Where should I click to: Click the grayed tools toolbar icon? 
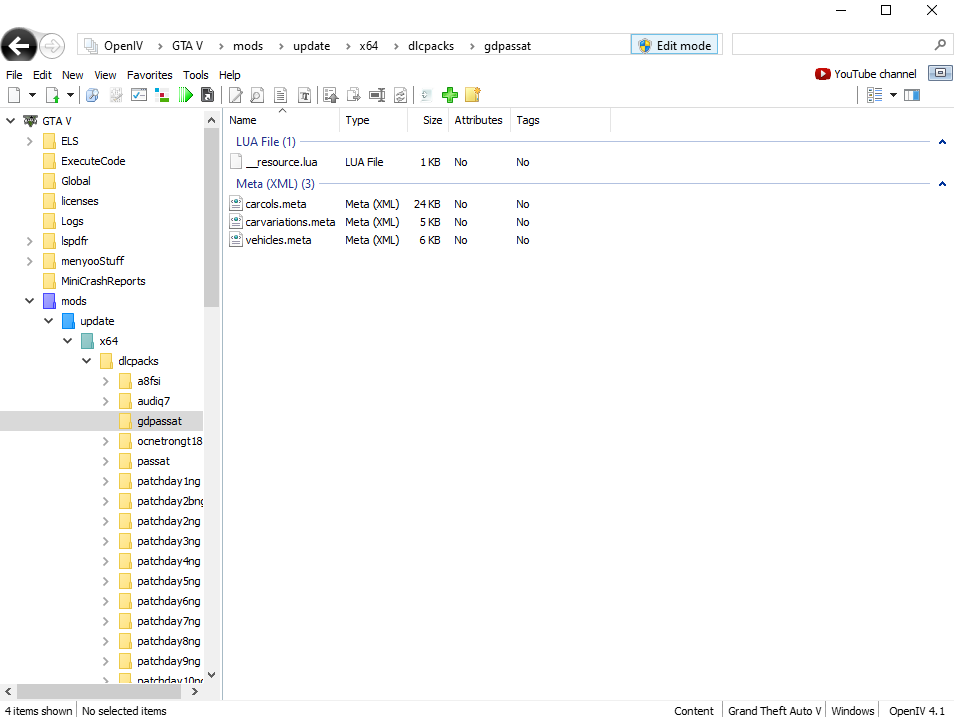[x=116, y=95]
